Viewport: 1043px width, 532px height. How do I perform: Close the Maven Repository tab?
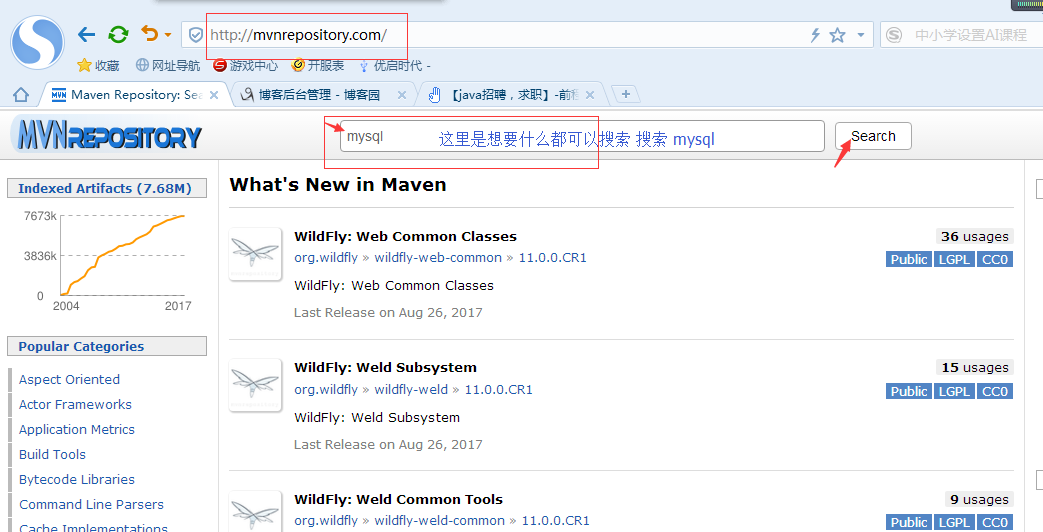[x=214, y=95]
